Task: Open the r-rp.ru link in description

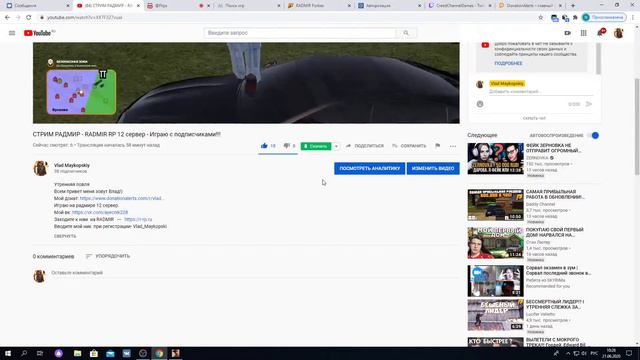Action: (x=138, y=219)
